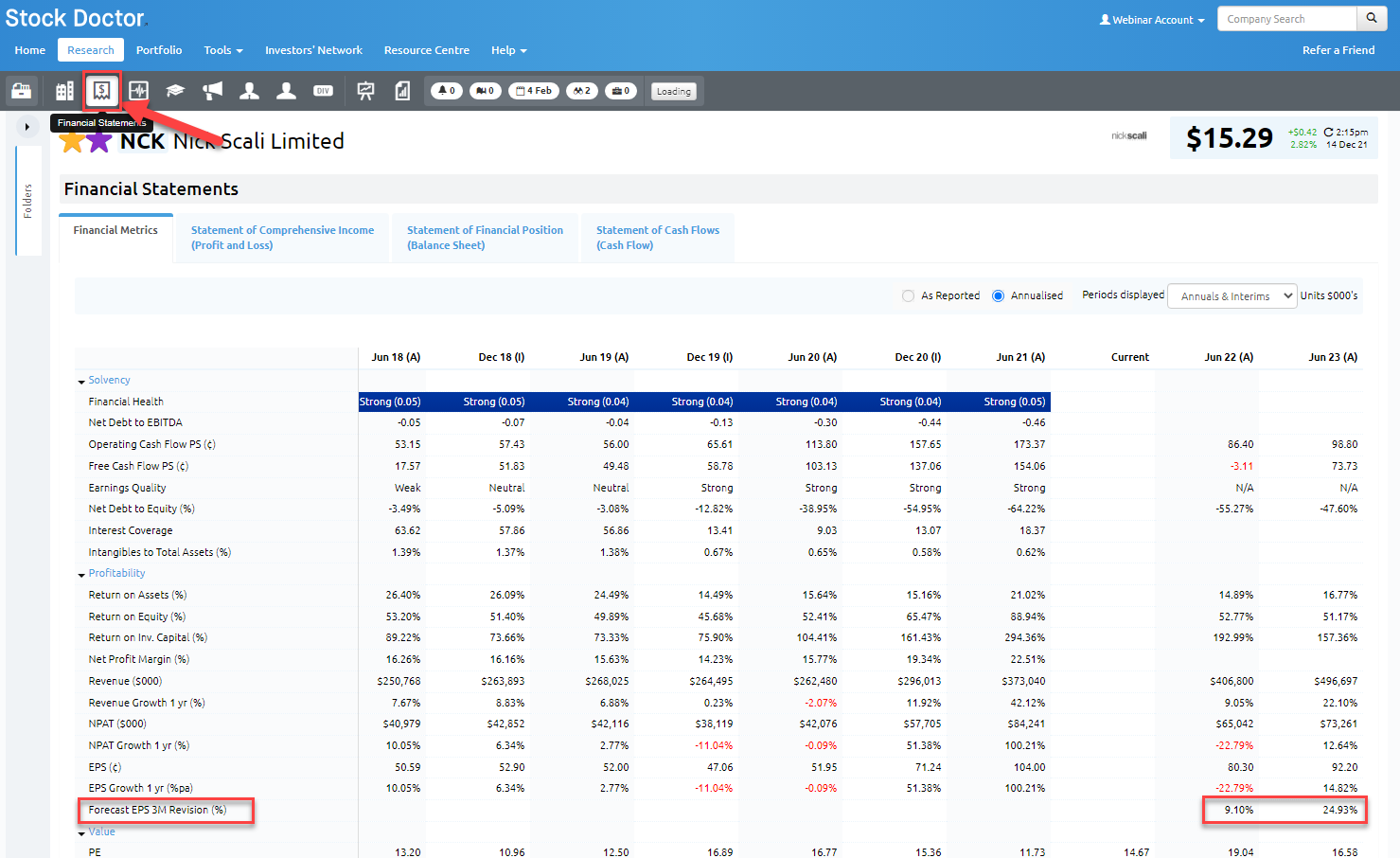1400x858 pixels.
Task: Expand the Folders side panel arrow
Action: 27,126
